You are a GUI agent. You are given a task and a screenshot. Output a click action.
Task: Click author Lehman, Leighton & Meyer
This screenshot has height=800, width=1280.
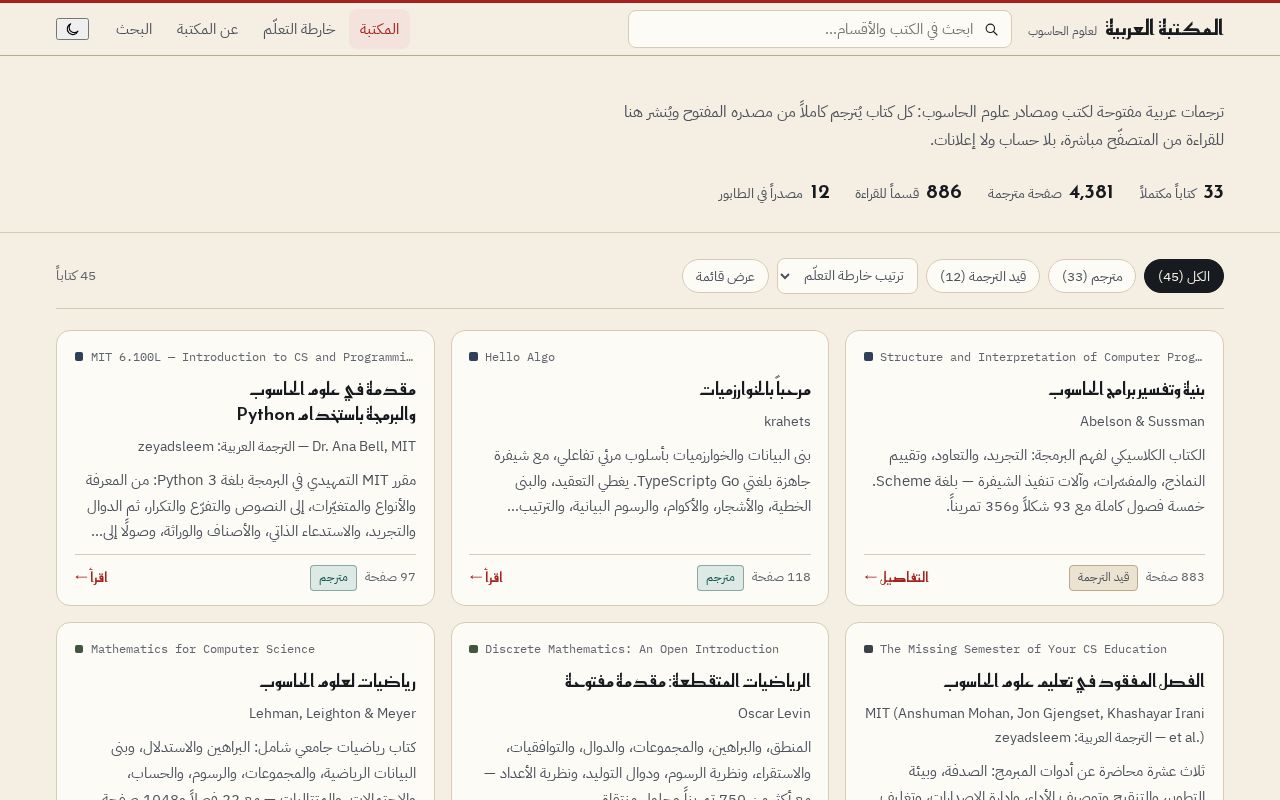(332, 713)
